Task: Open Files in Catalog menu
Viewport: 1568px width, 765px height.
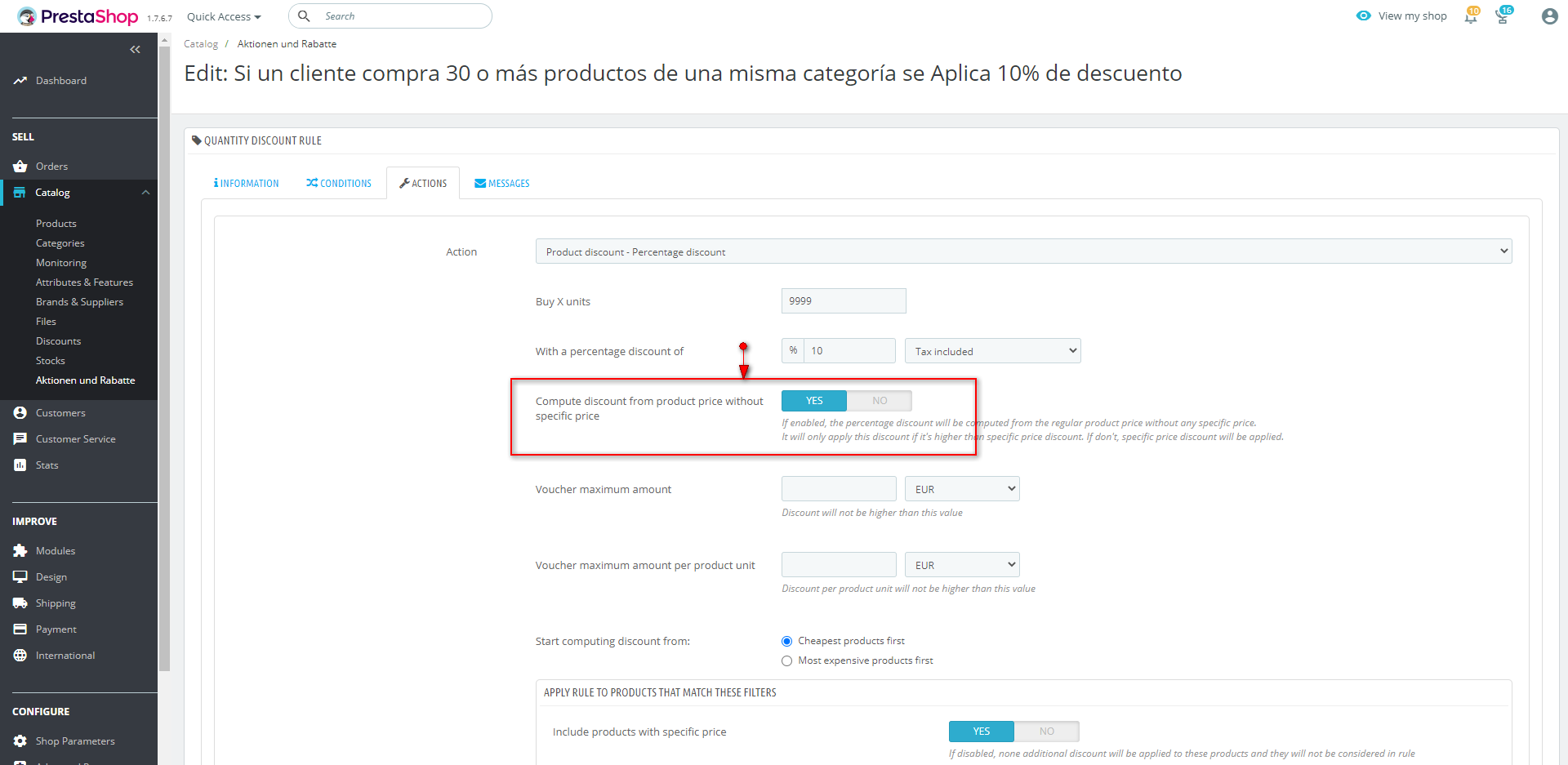Action: 46,322
